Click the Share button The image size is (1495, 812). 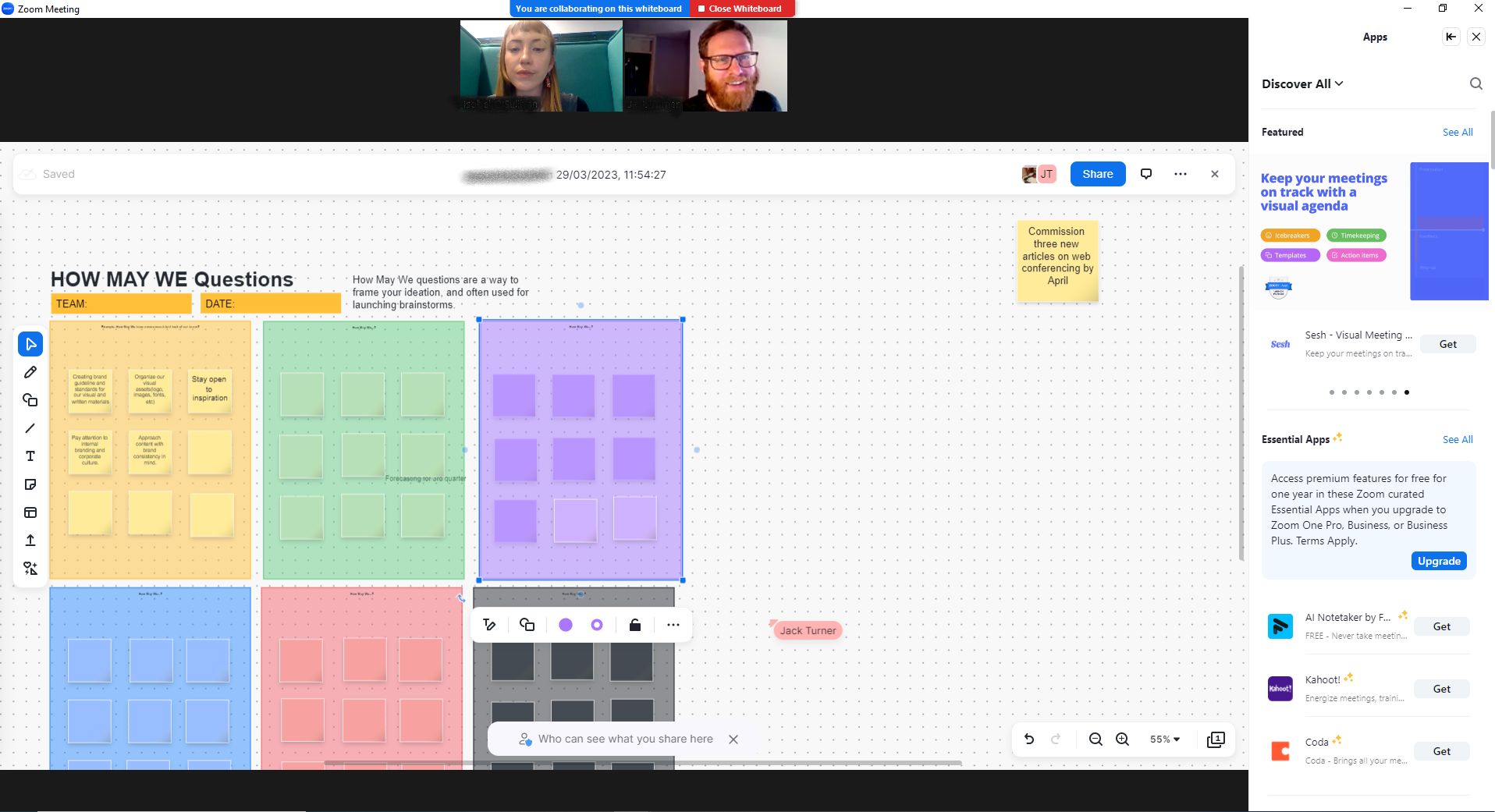pos(1098,174)
